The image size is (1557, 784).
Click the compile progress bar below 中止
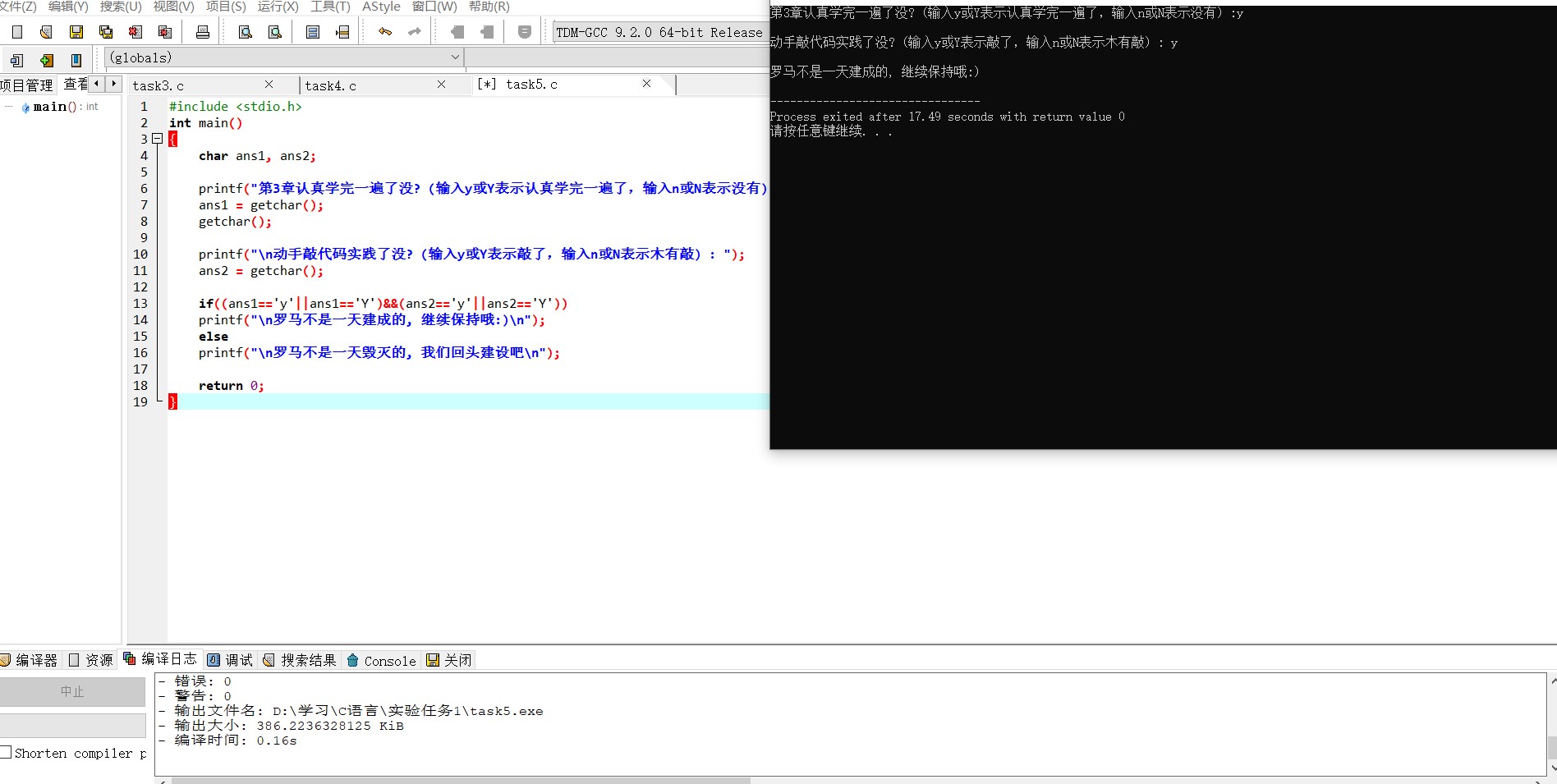pos(72,726)
